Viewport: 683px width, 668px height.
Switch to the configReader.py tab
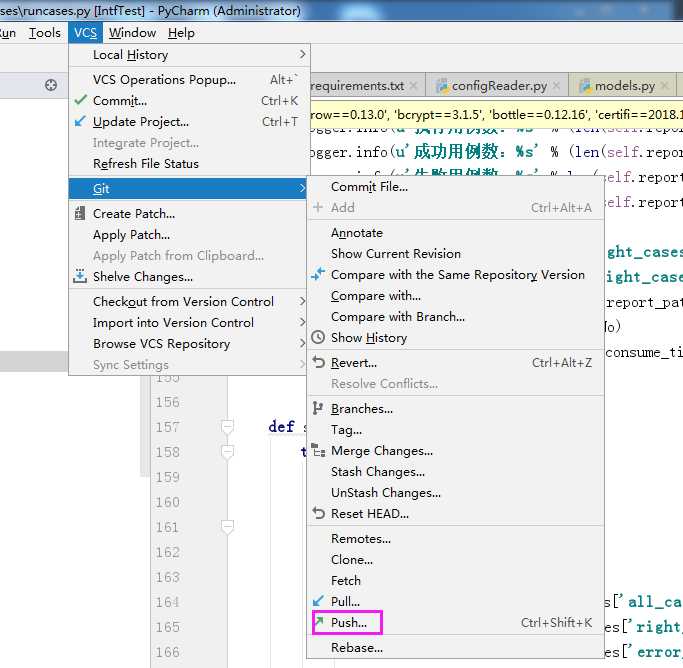pyautogui.click(x=499, y=86)
